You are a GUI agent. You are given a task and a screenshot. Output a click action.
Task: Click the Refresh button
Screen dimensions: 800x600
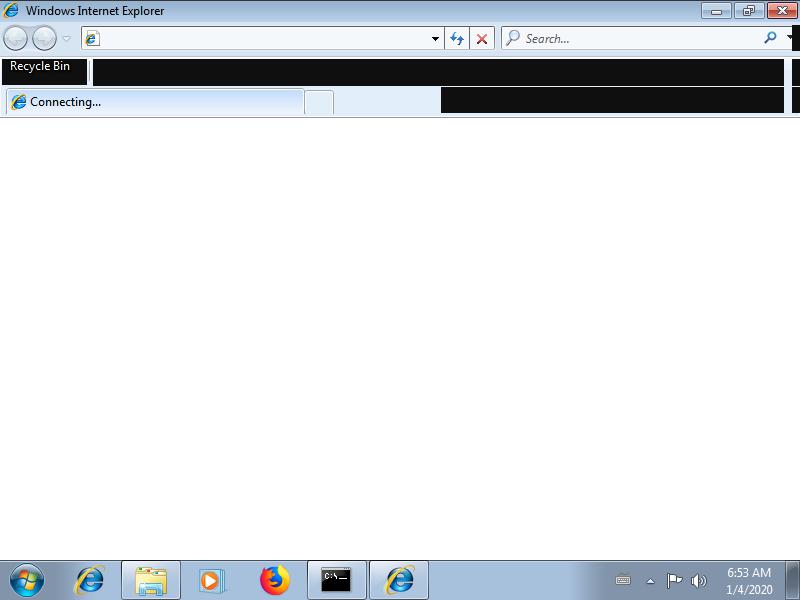pyautogui.click(x=457, y=38)
